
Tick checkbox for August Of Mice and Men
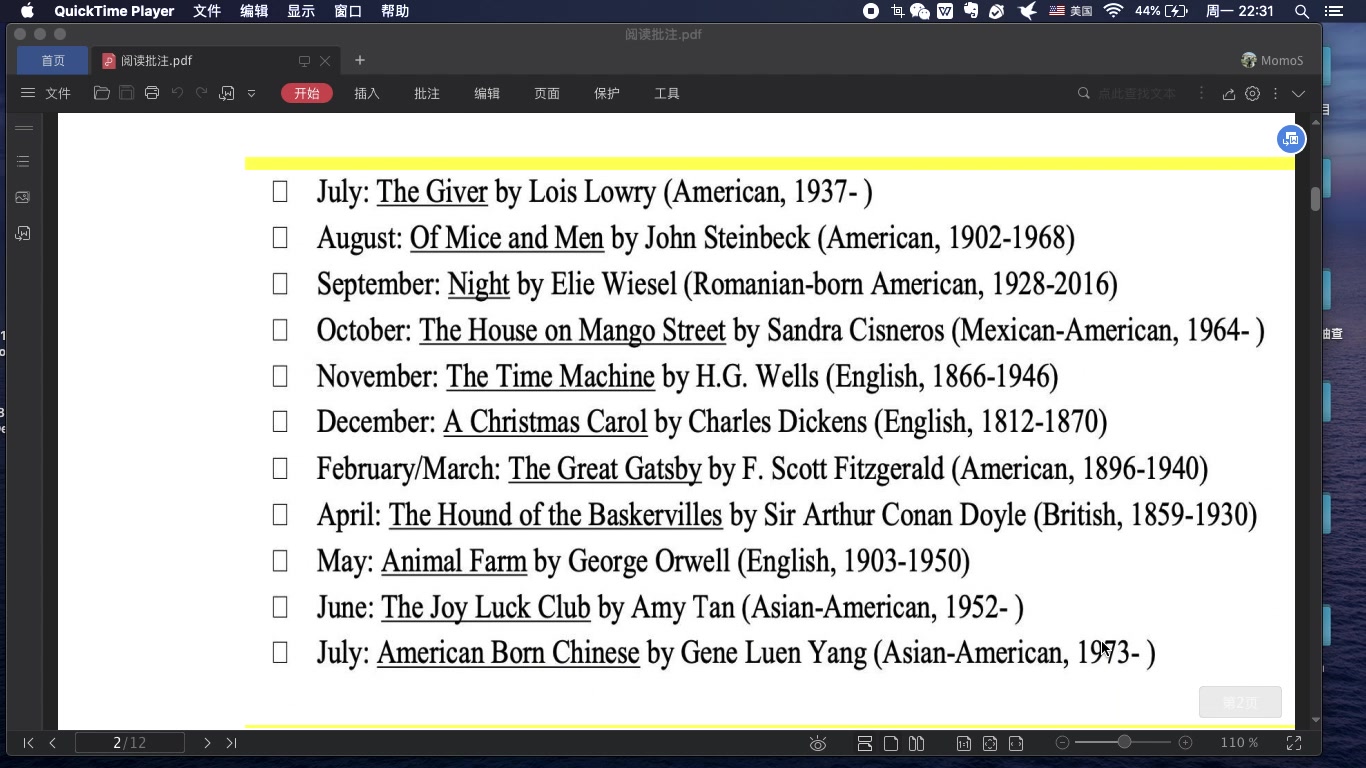[280, 237]
